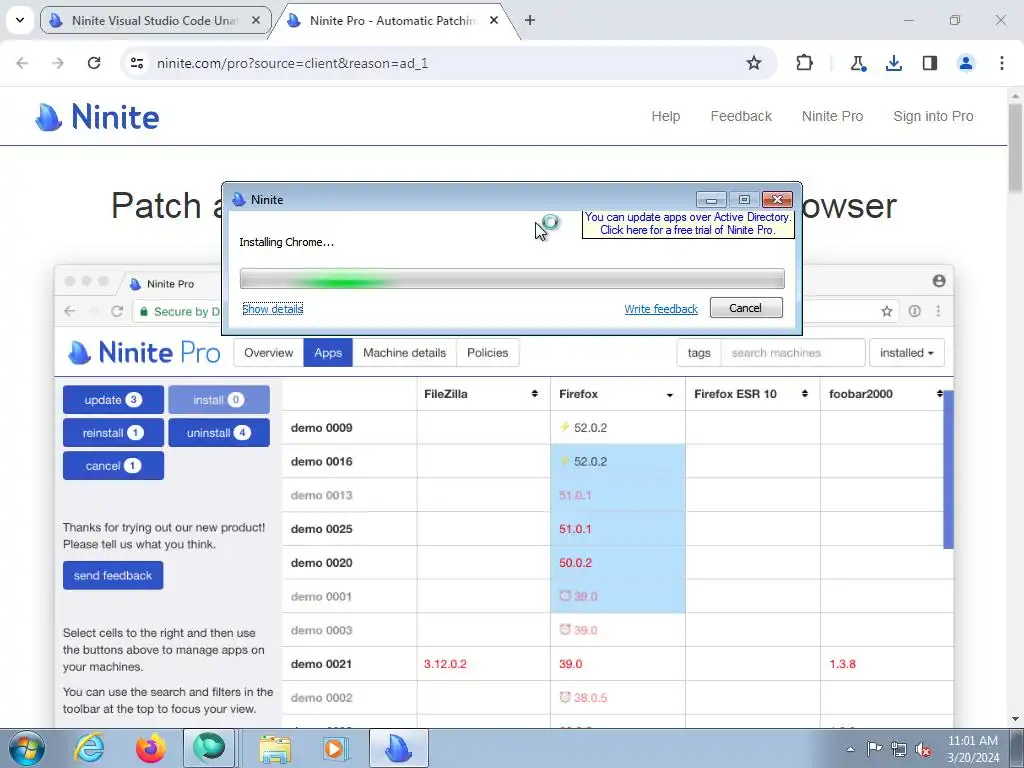Image resolution: width=1024 pixels, height=768 pixels.
Task: Open Chrome Labs flask icon
Action: tap(857, 63)
